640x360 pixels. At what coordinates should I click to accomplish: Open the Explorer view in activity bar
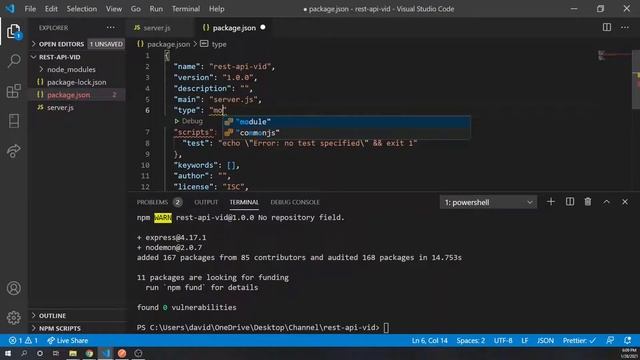pos(13,31)
